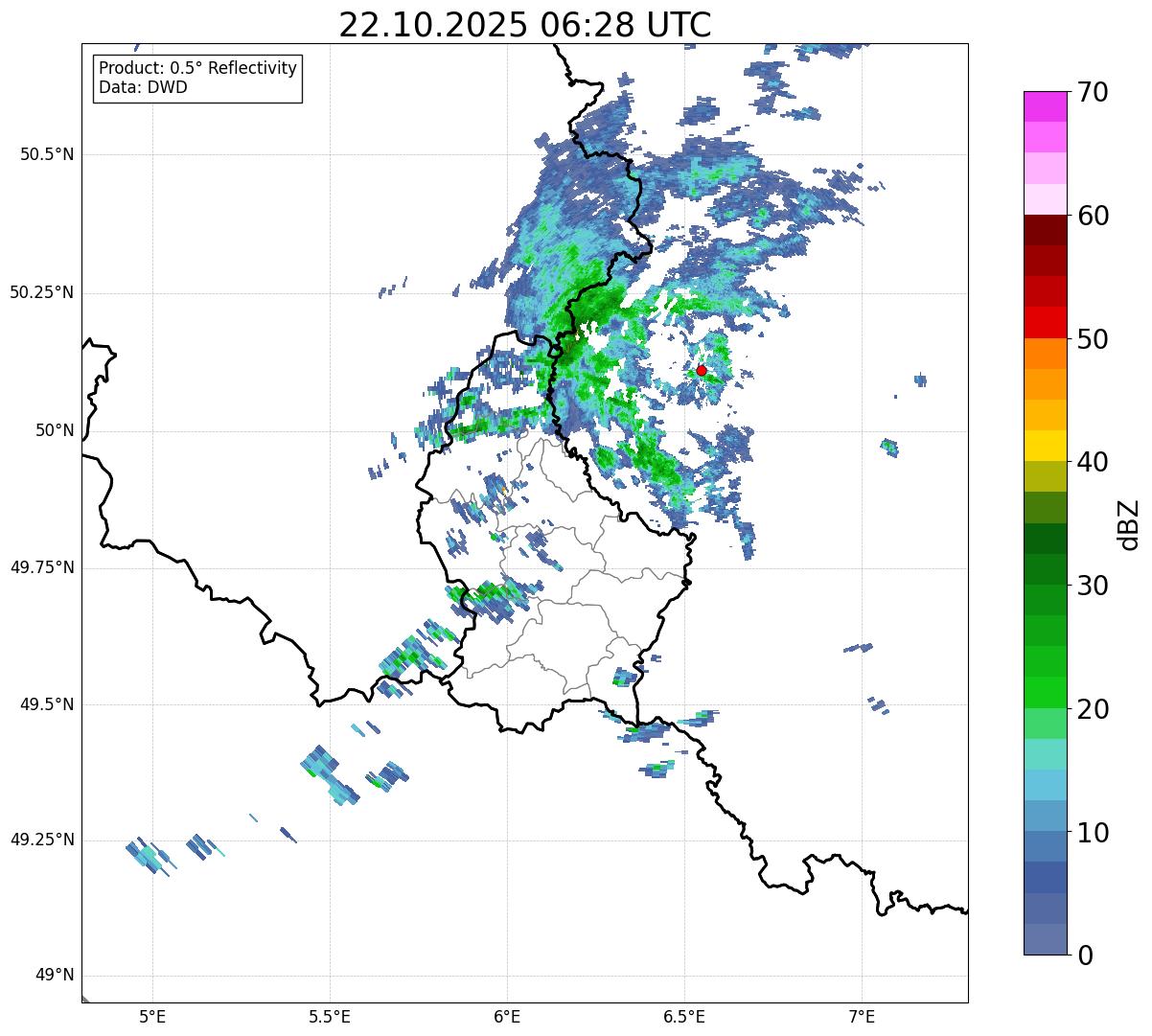This screenshot has width=1152, height=1036.
Task: Click the colorbar tick label 10
Action: (x=1093, y=832)
